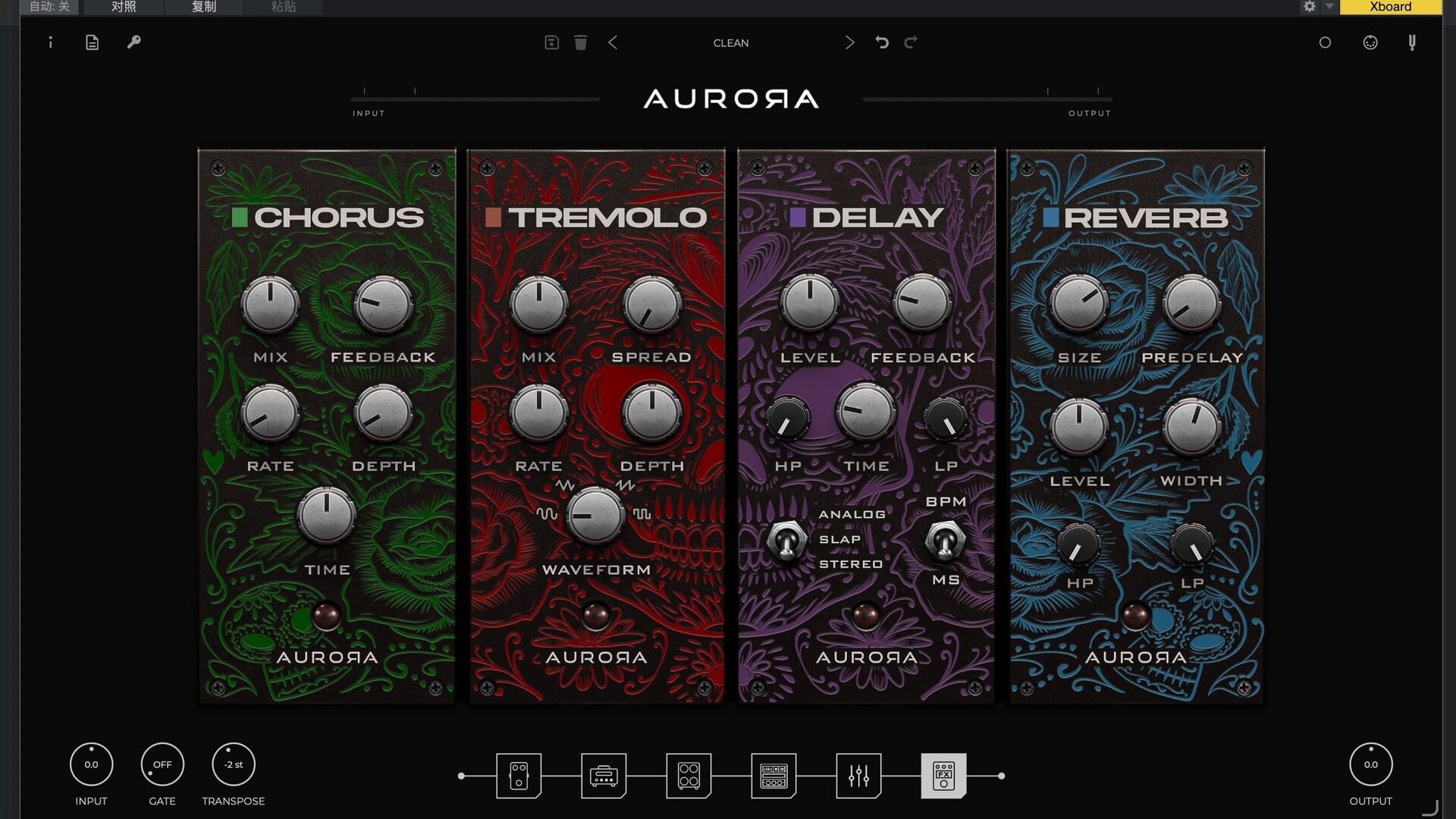
Task: Click the 复制 copy button
Action: (x=203, y=7)
